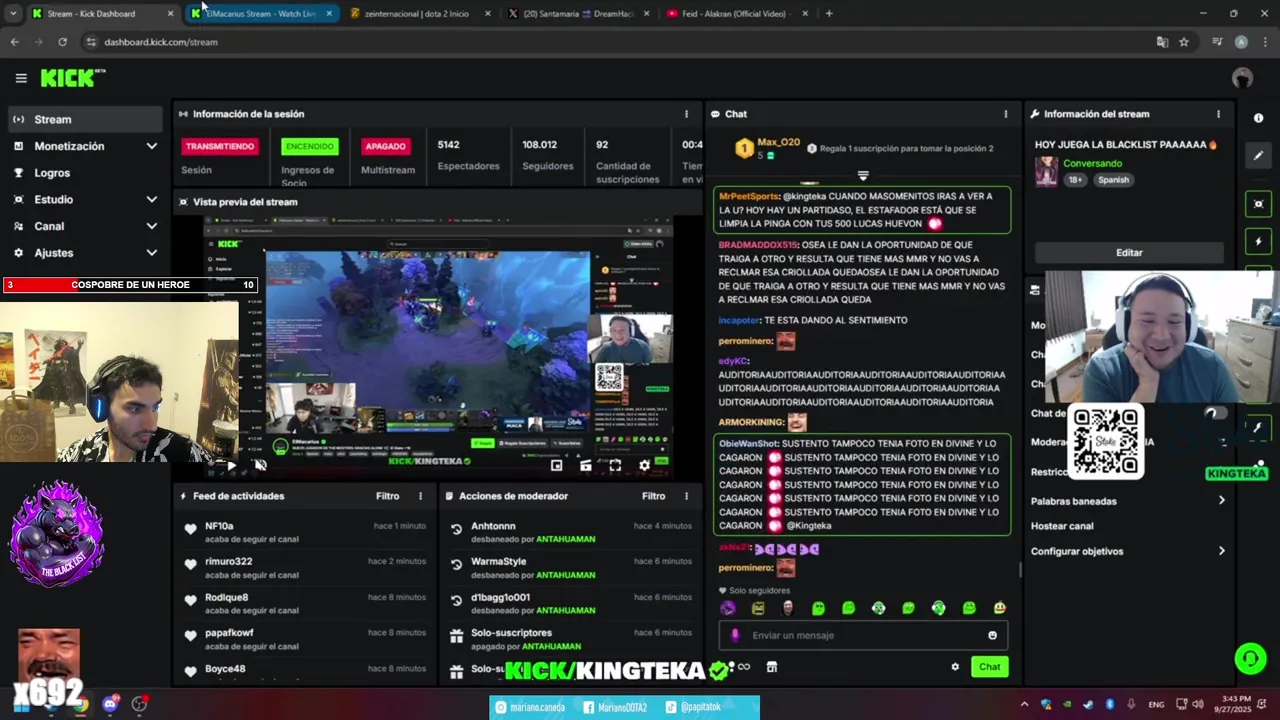The height and width of the screenshot is (720, 1280).
Task: Toggle the TRANSMITIENDO session status badge
Action: 220,146
